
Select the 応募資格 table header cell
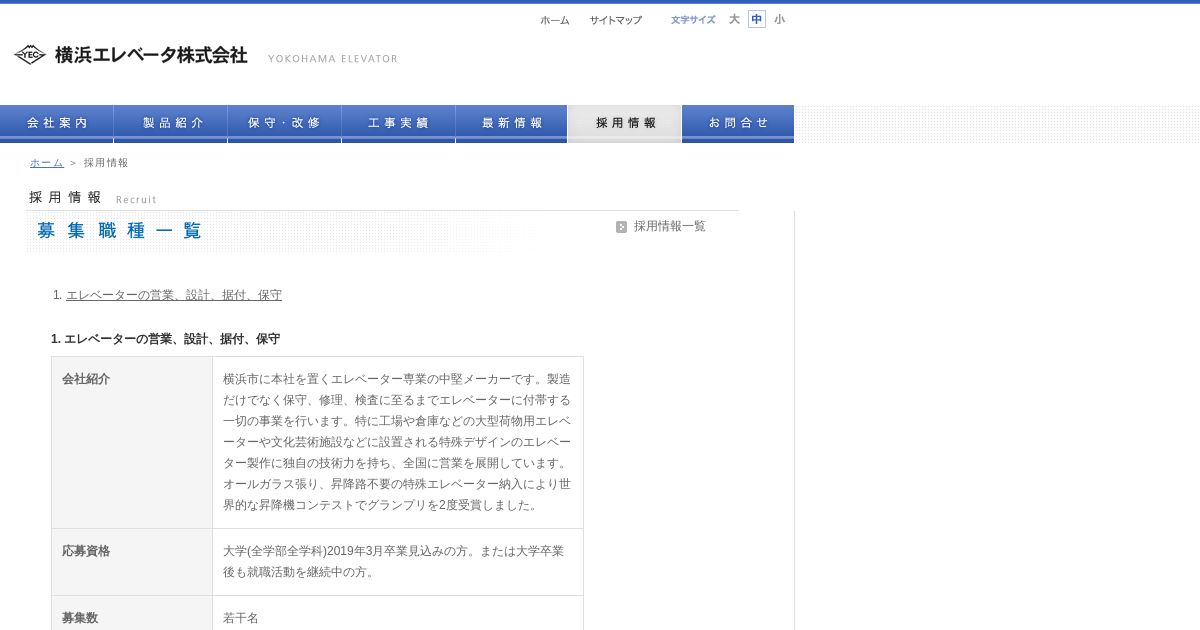[x=132, y=562]
